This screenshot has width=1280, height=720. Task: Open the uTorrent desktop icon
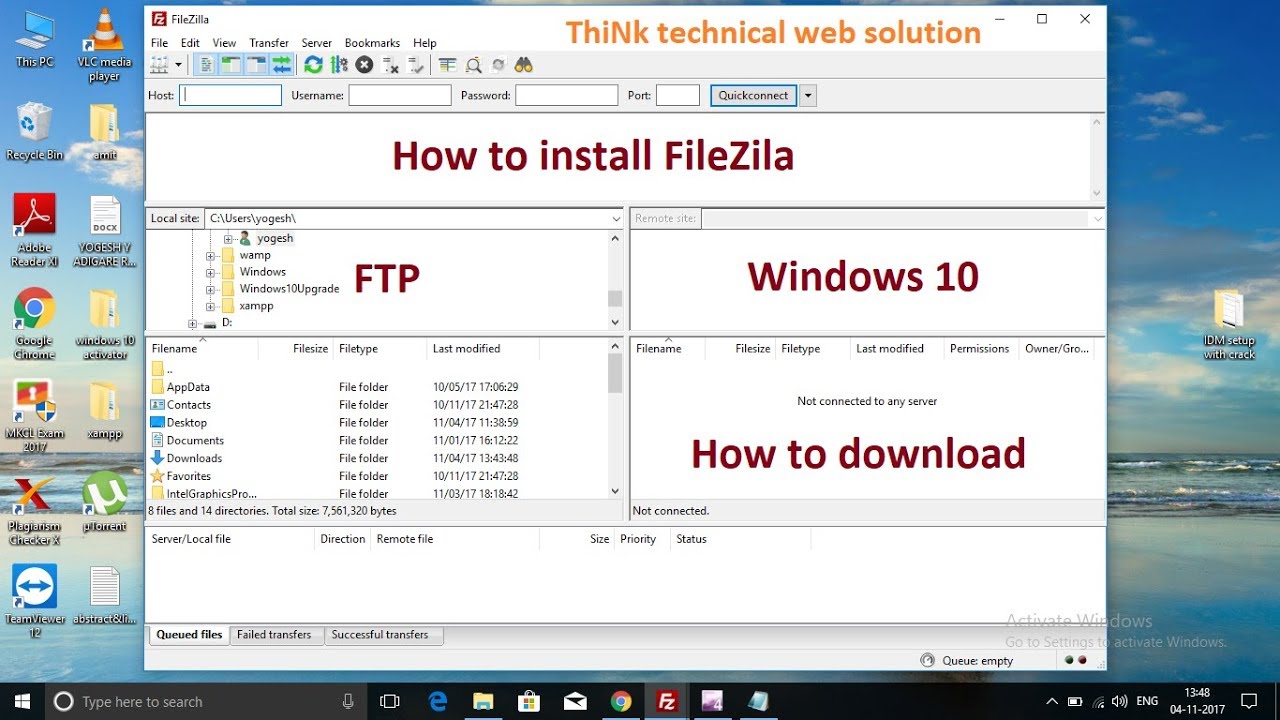[x=104, y=500]
